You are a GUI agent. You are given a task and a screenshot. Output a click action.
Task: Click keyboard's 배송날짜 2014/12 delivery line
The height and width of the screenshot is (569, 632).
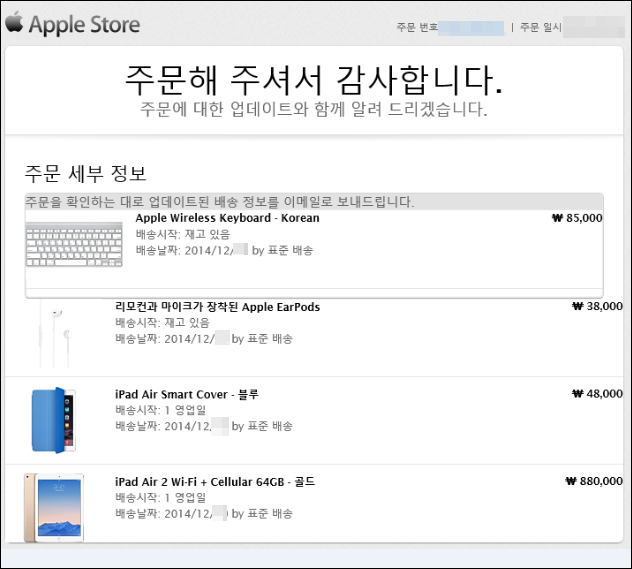point(224,250)
